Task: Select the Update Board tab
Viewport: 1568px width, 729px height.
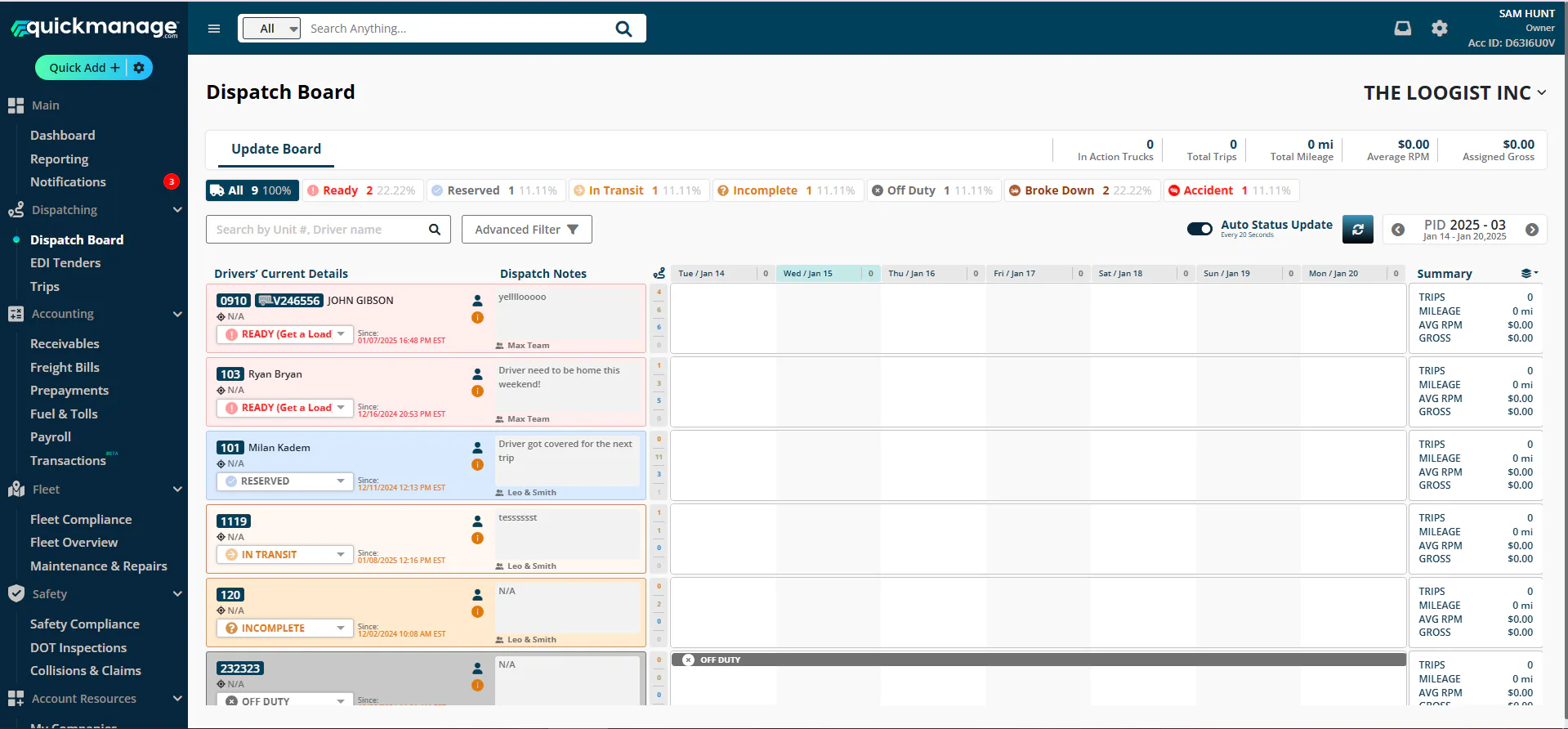Action: point(276,149)
